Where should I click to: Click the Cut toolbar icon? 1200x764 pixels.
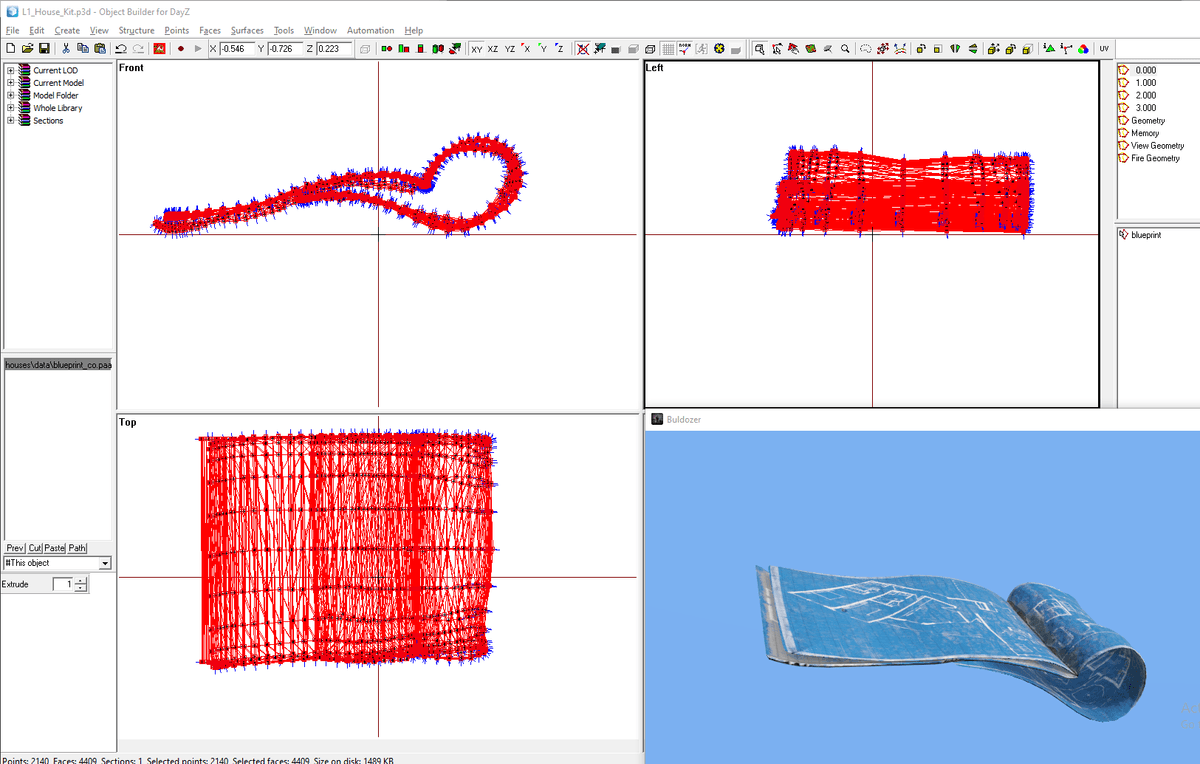click(64, 48)
